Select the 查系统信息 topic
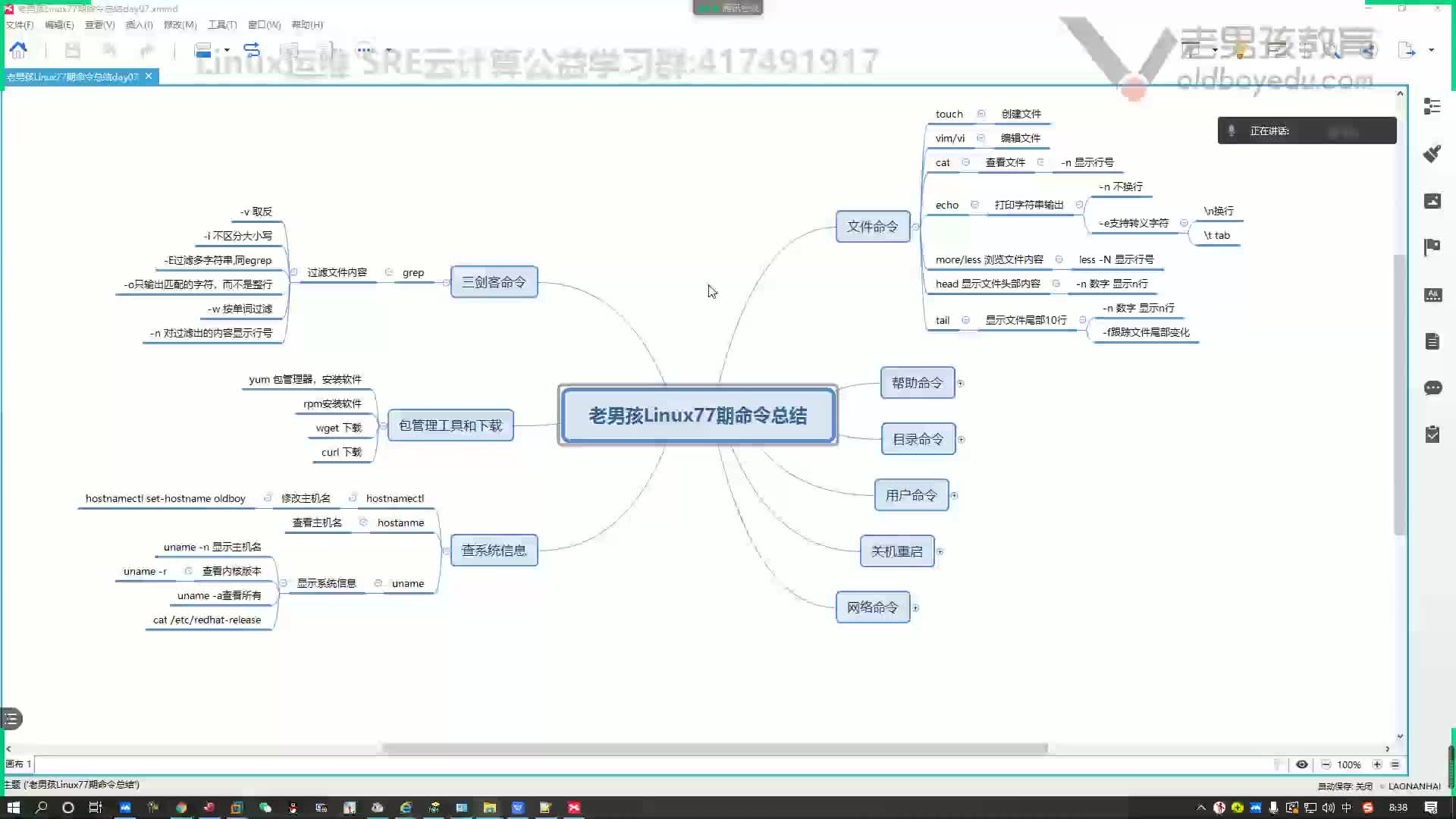 pos(494,551)
